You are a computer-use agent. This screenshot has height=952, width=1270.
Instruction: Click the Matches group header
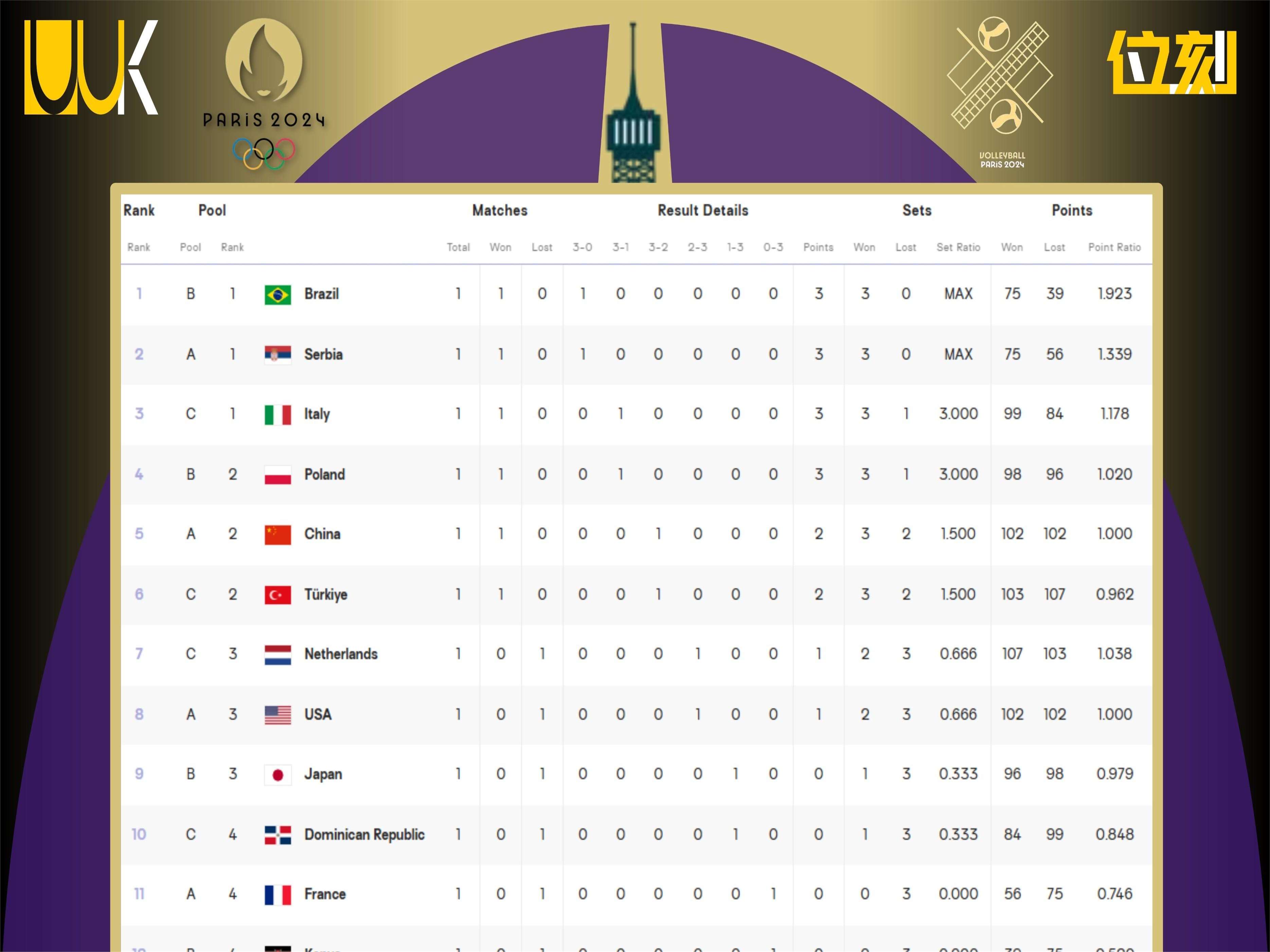coord(500,210)
